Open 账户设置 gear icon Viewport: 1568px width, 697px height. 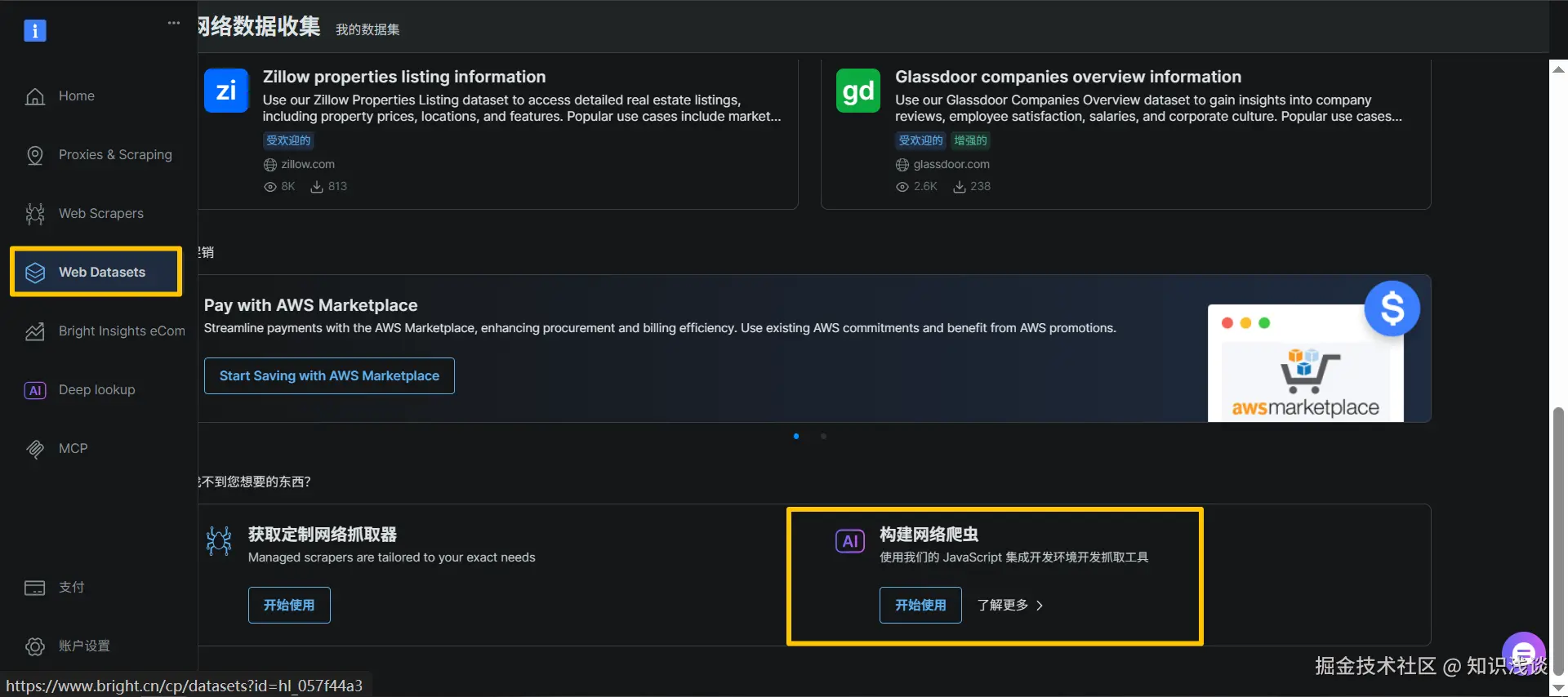pyautogui.click(x=35, y=646)
